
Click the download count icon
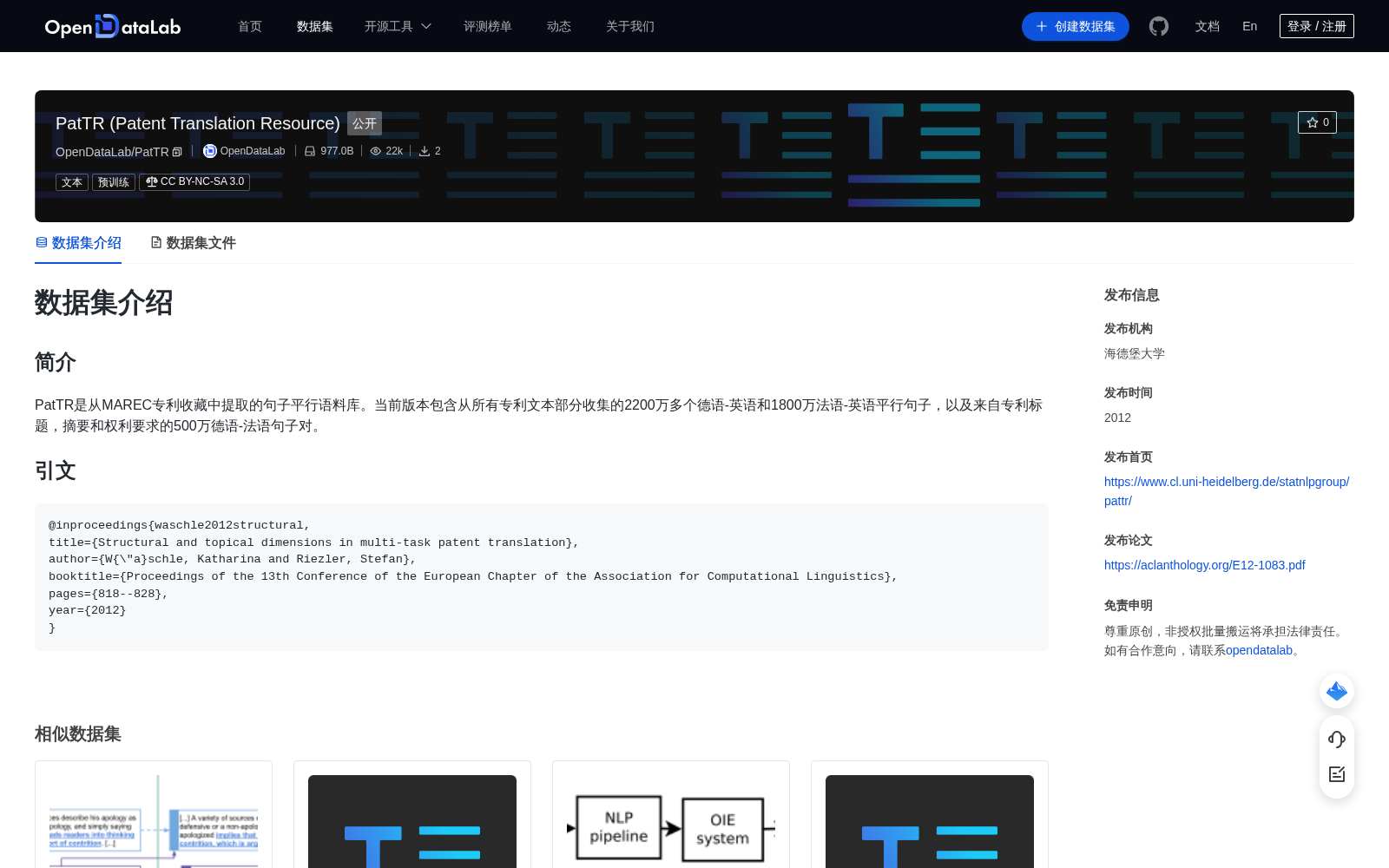[425, 151]
